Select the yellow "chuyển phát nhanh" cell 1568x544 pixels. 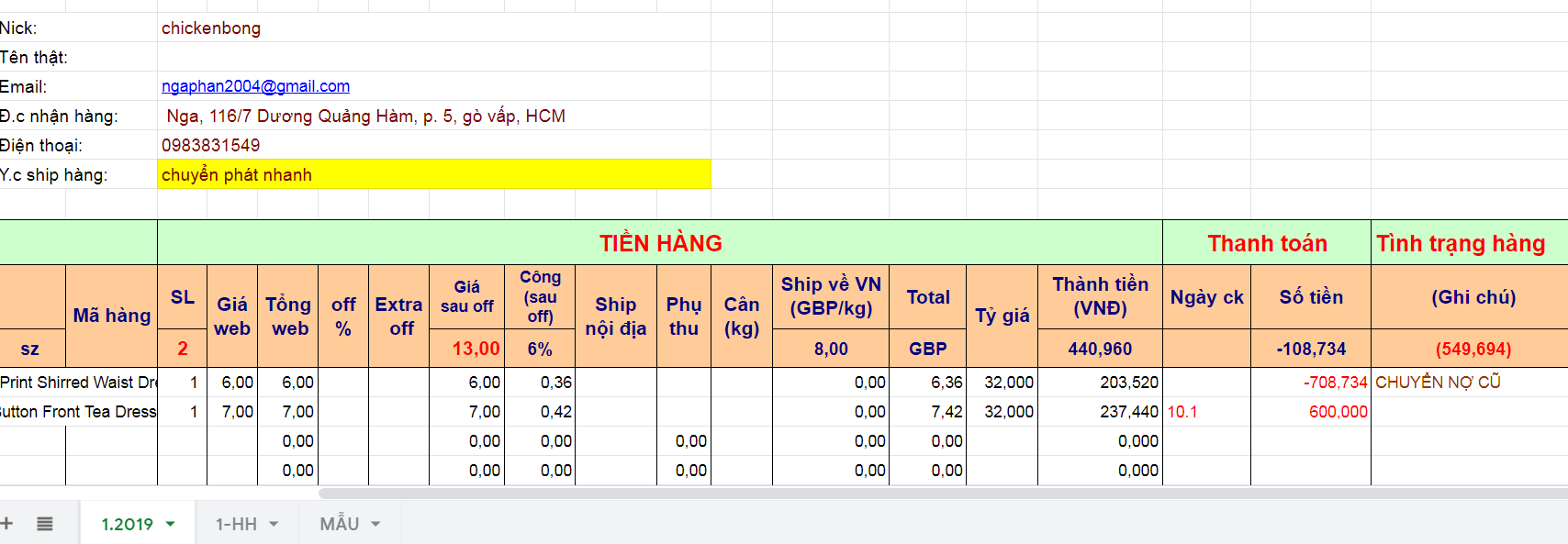tap(433, 174)
